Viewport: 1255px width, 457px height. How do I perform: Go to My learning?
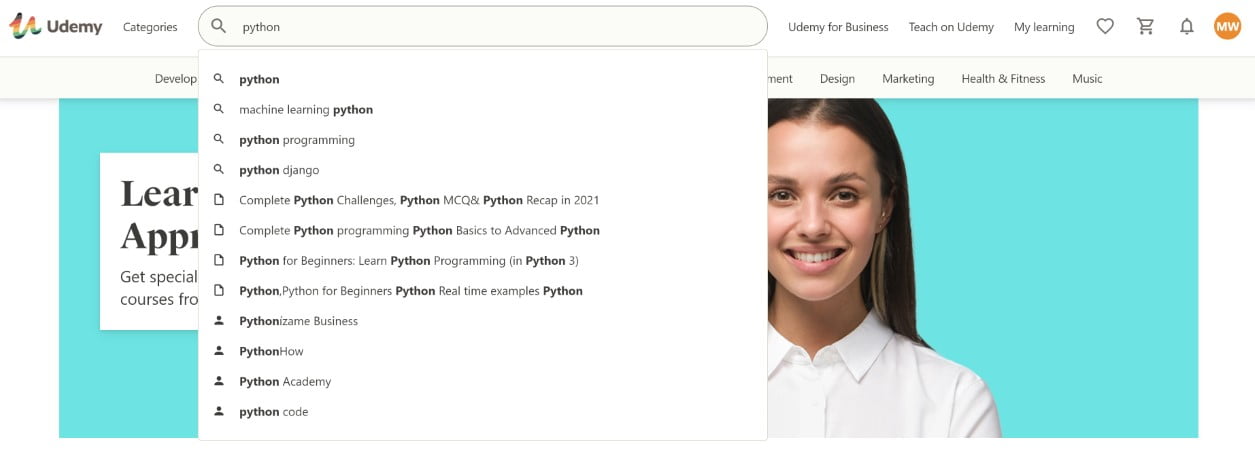pos(1044,27)
